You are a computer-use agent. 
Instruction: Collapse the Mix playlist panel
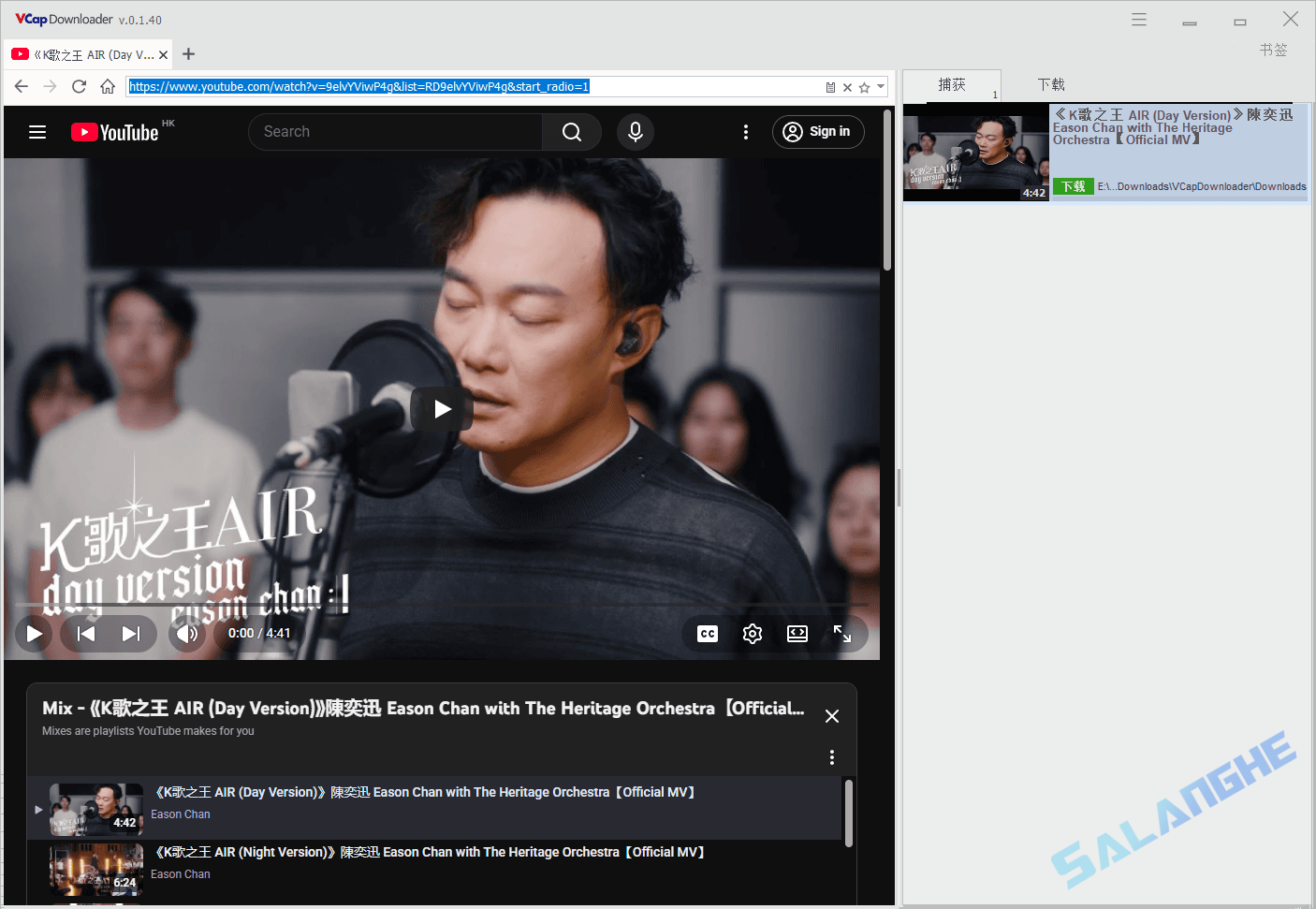tap(832, 715)
